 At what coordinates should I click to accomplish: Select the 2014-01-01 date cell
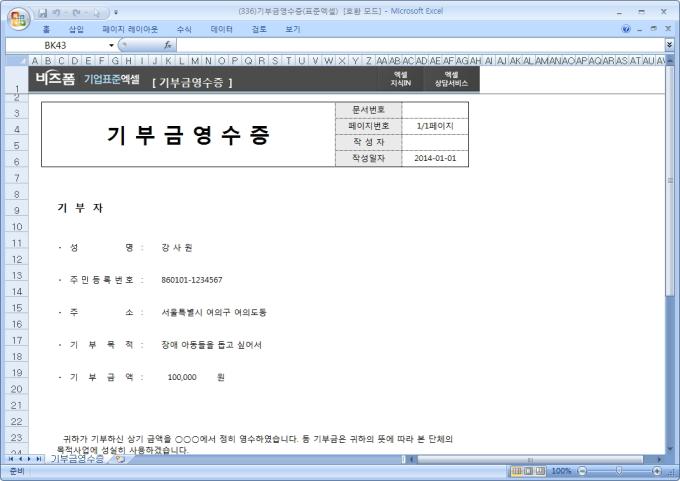(x=435, y=158)
